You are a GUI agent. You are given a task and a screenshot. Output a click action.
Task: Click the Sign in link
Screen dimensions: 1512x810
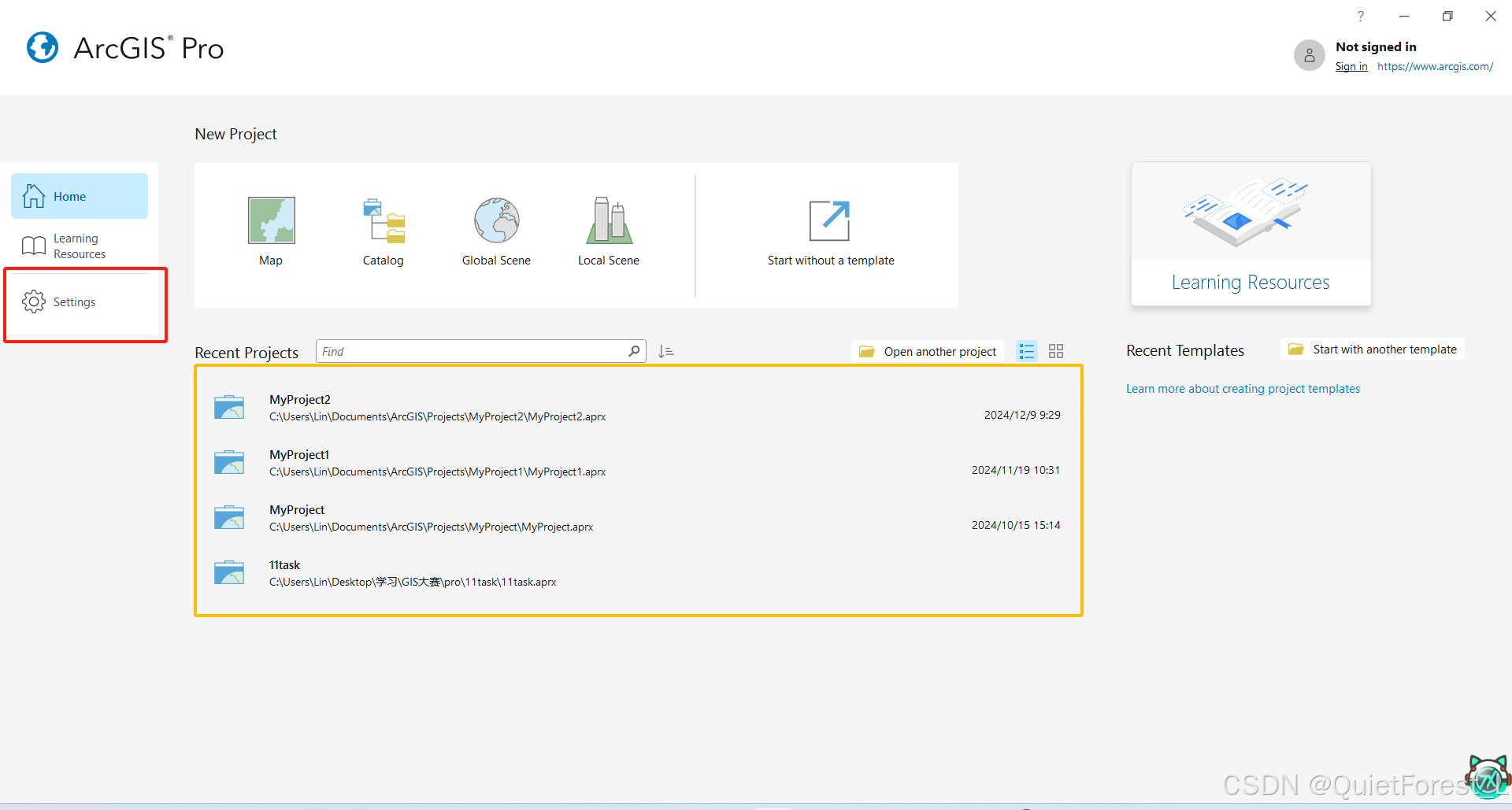[1351, 67]
